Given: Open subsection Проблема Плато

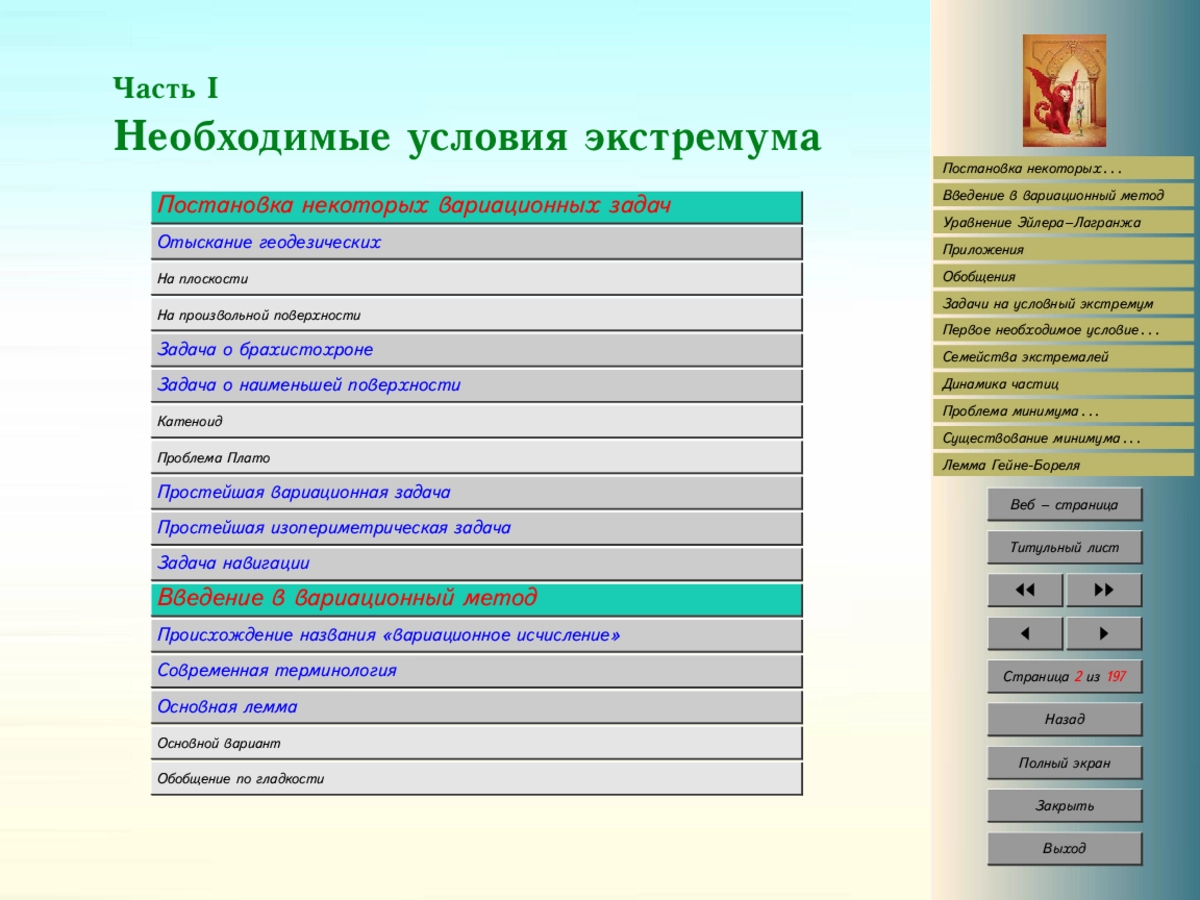Looking at the screenshot, I should 477,457.
